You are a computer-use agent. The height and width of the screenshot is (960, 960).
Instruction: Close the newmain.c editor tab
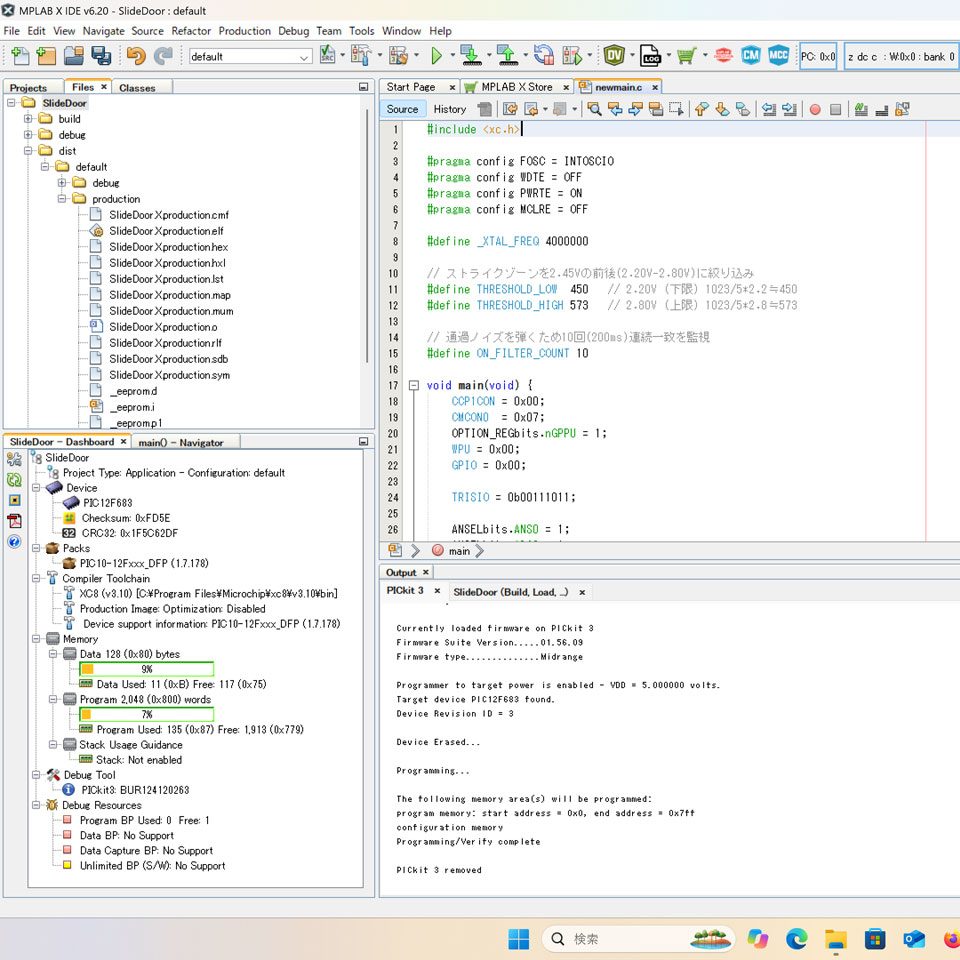(x=655, y=88)
